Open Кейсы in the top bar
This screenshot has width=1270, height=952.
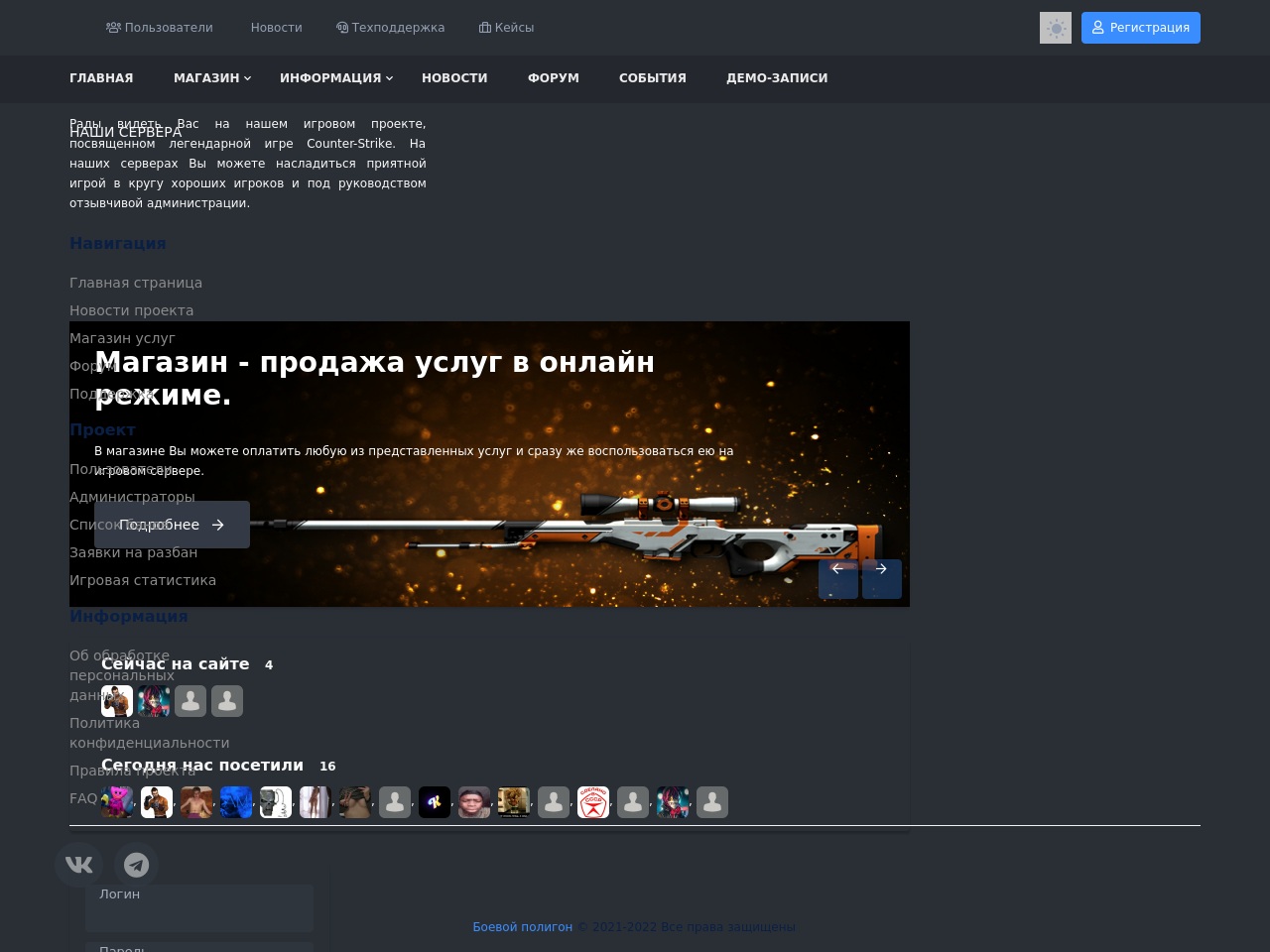tap(507, 28)
